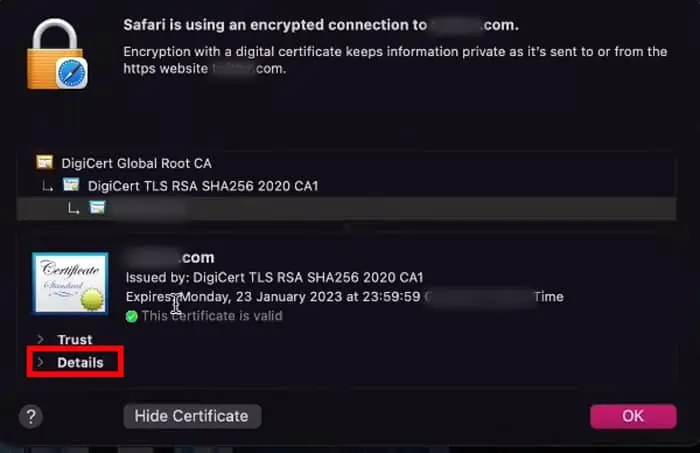Screen dimensions: 700x453
Task: Select the DigiCert Global Root CA row
Action: tap(136, 162)
